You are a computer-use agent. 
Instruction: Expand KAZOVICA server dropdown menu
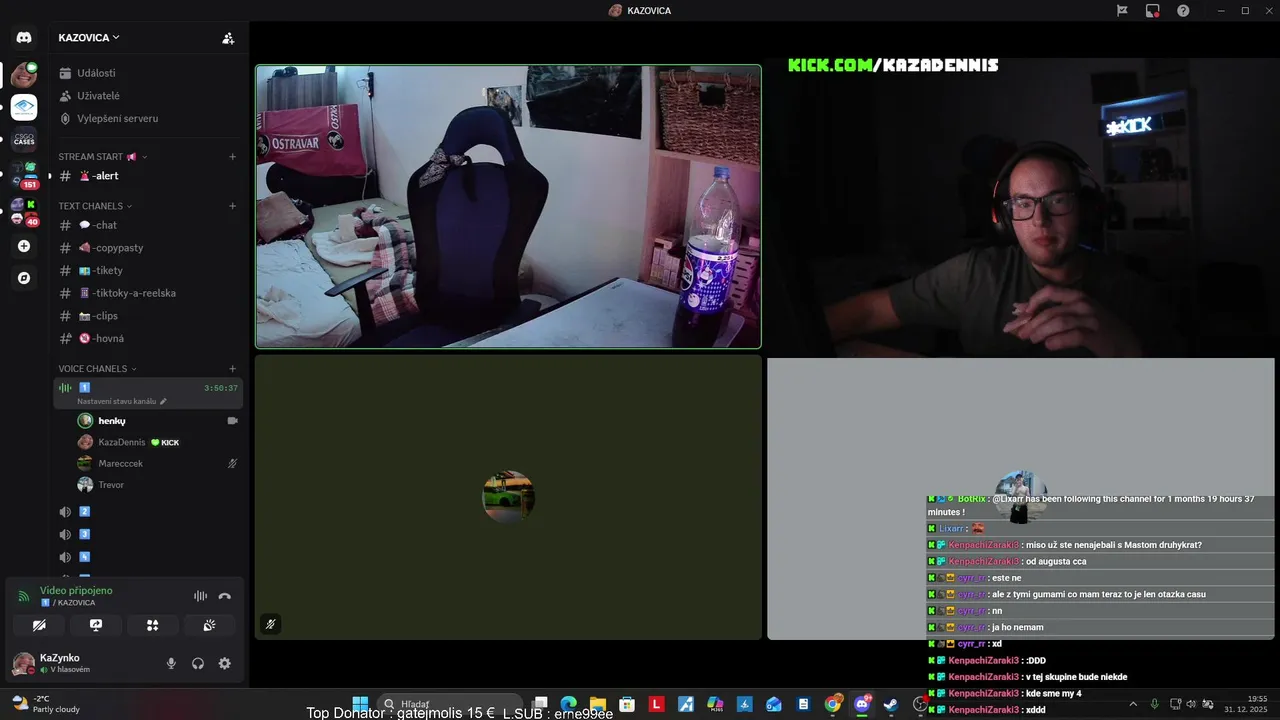(x=89, y=38)
